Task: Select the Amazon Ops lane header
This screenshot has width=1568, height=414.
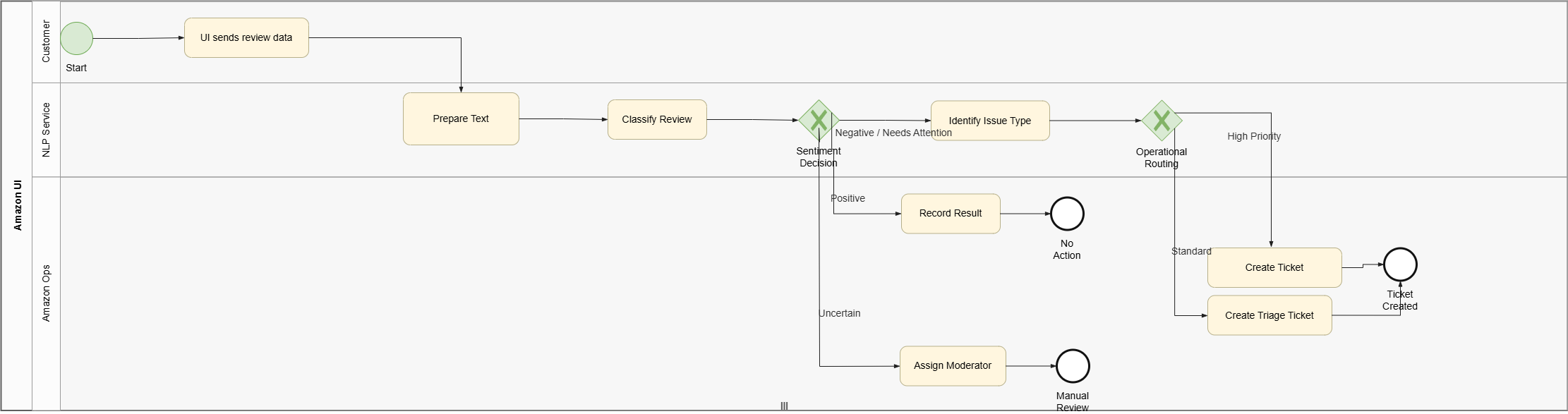Action: tap(46, 293)
